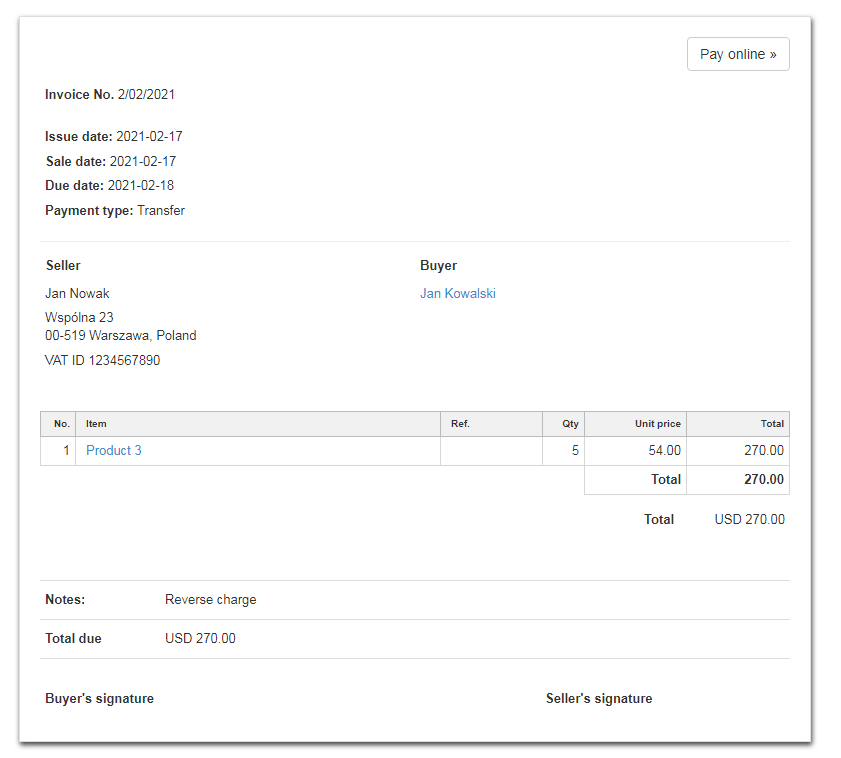The image size is (841, 758).
Task: Click the Item column header
Action: point(97,424)
